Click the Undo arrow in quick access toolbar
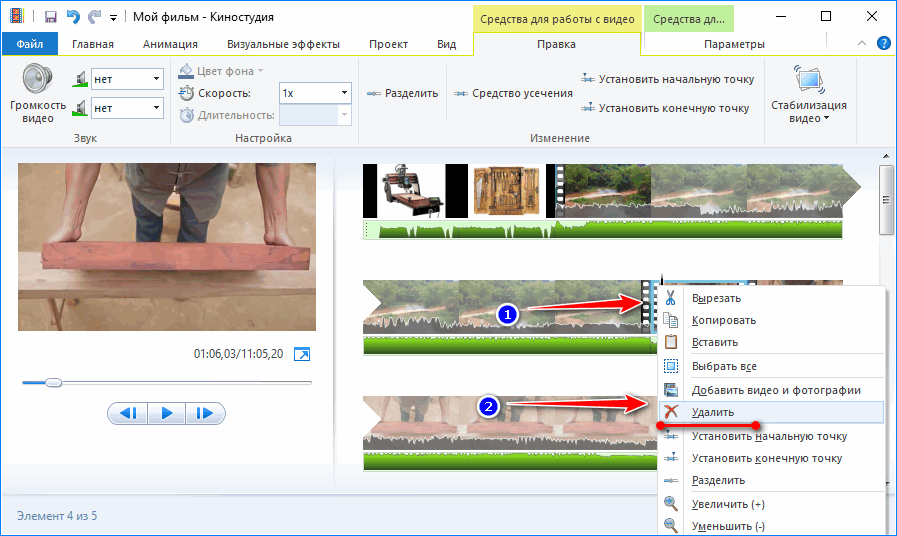 [x=72, y=17]
